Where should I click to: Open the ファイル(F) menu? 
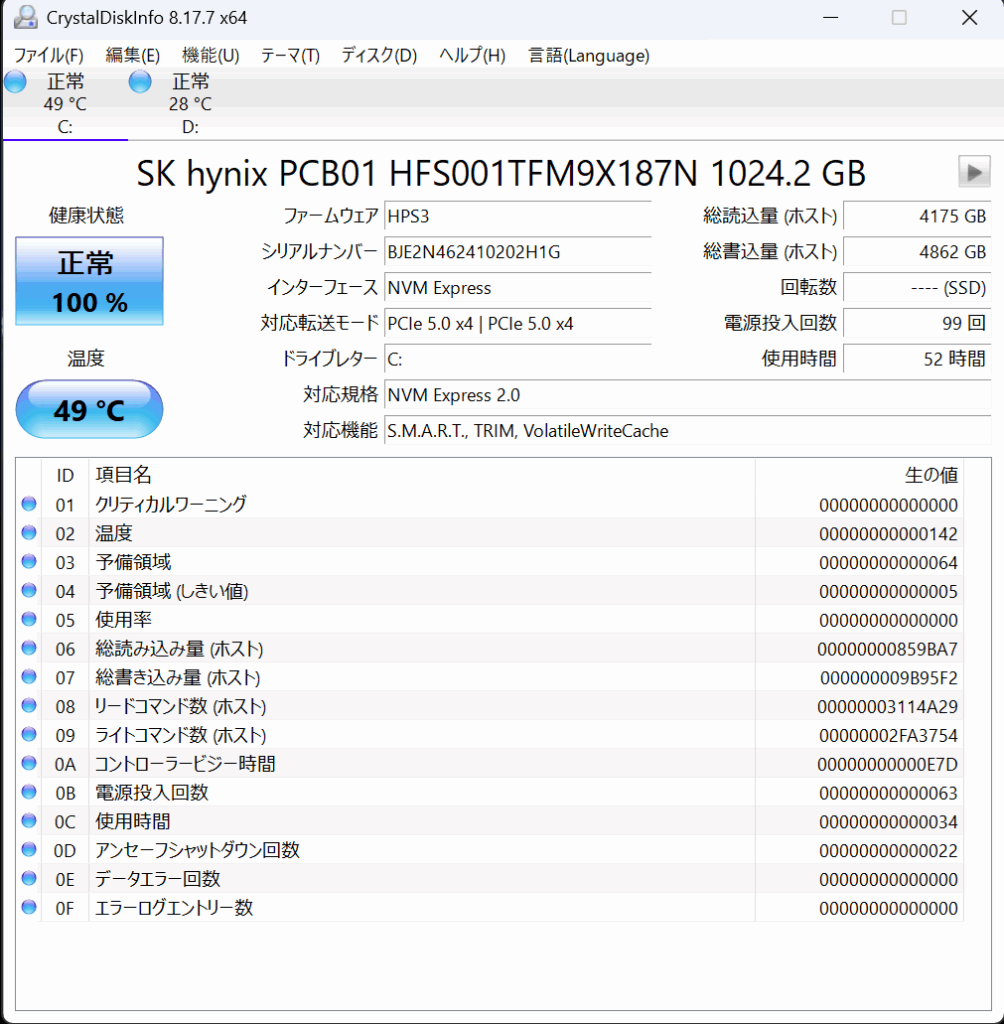(48, 56)
